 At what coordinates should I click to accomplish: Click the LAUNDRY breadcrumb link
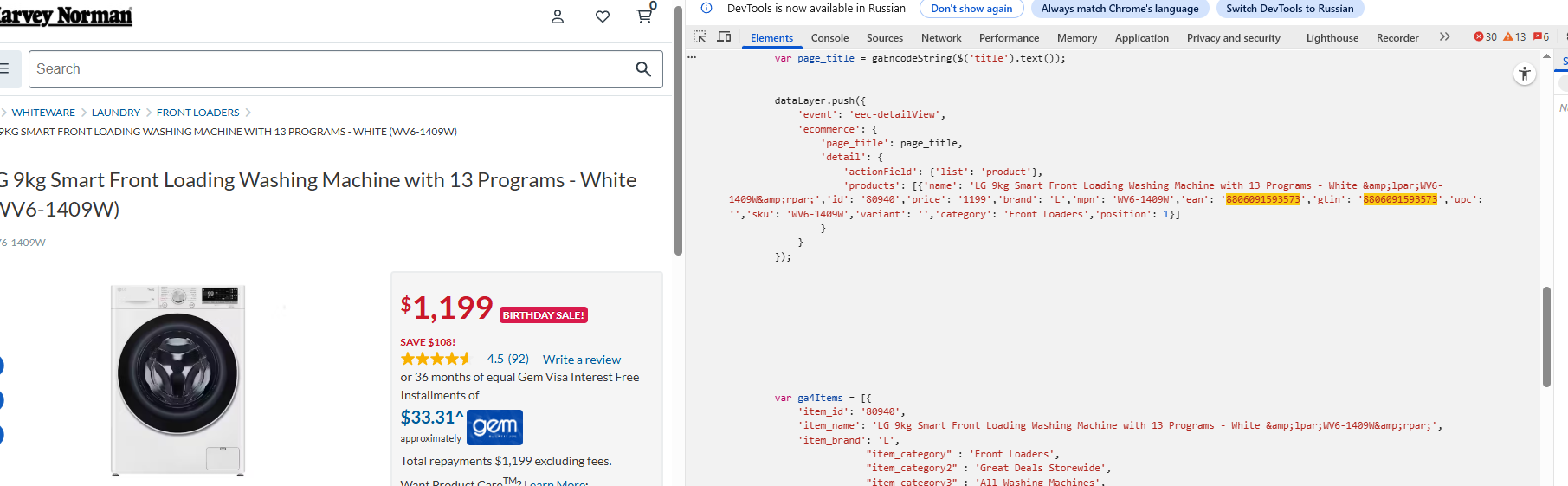(x=116, y=113)
